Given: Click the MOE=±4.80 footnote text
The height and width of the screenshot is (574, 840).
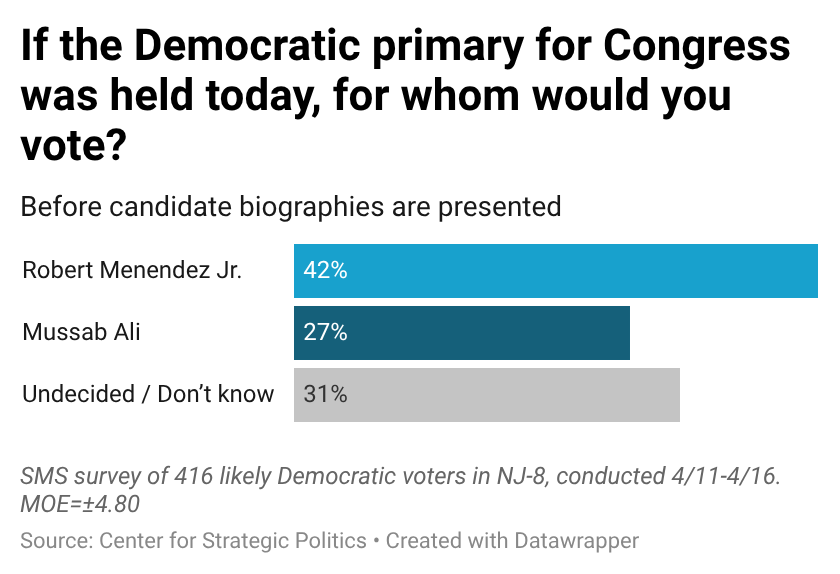Looking at the screenshot, I should (80, 504).
